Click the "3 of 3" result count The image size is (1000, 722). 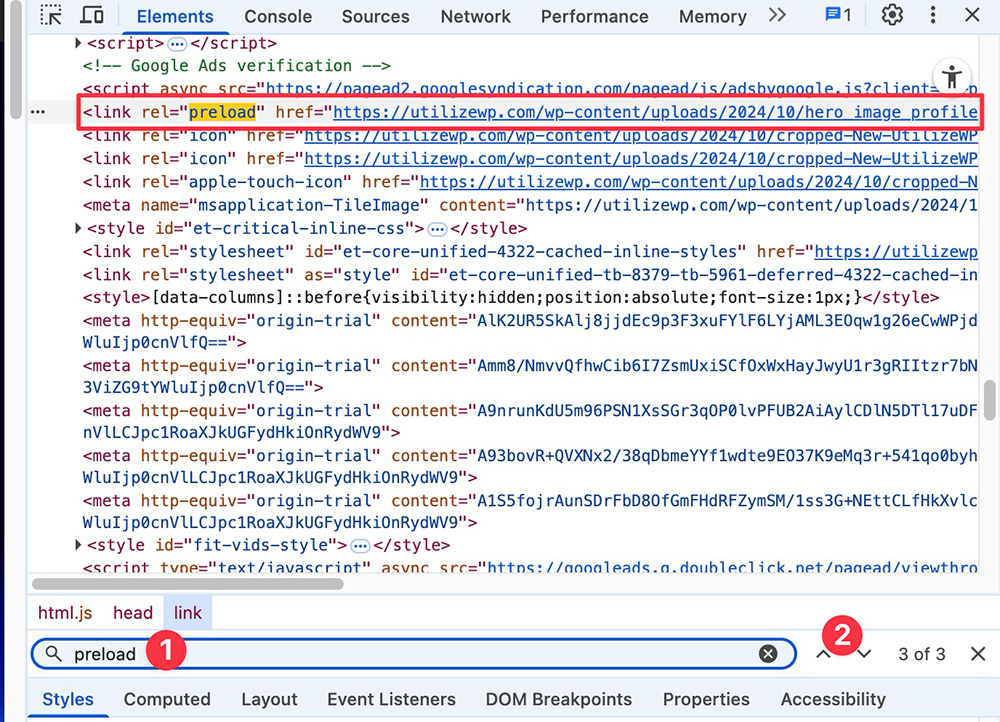point(922,654)
